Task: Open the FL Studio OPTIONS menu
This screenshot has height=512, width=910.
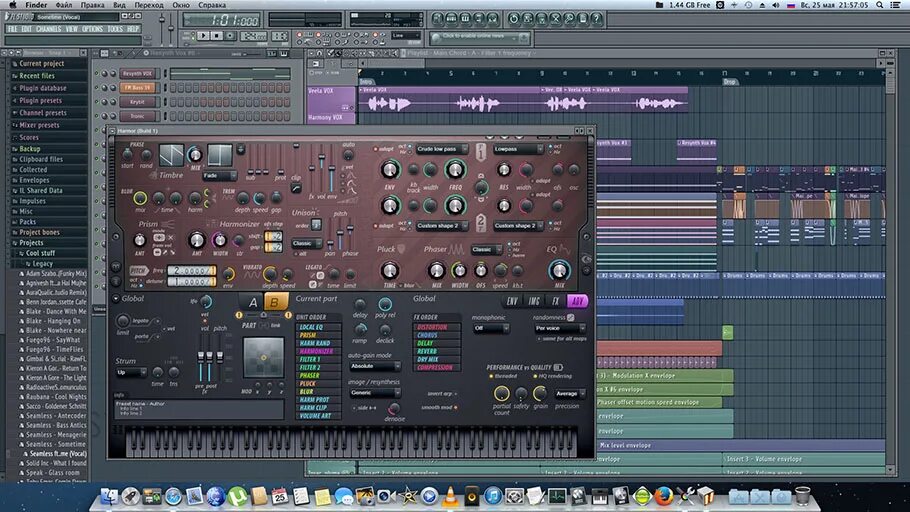Action: point(92,28)
